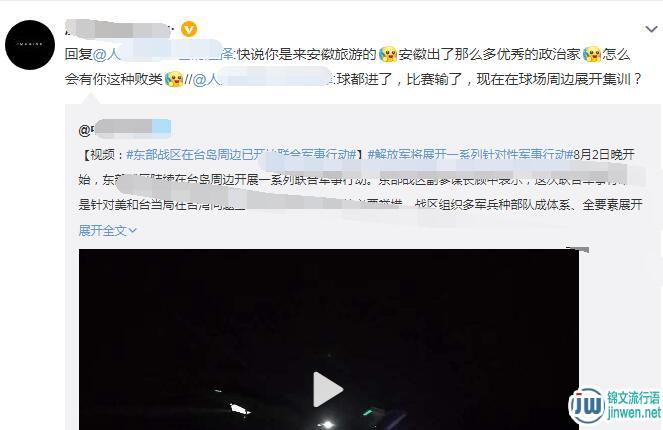The image size is (663, 430).
Task: Open the blurred @ original poster name
Action: tap(125, 129)
